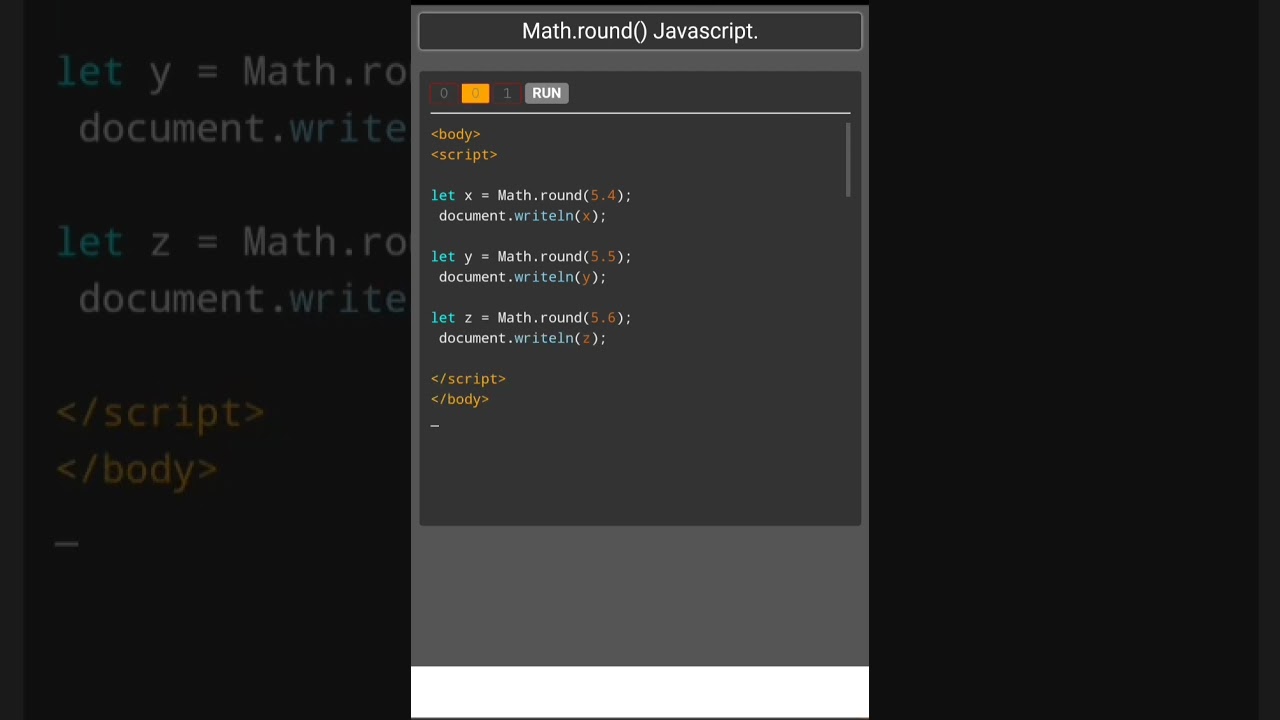Click the line 'let x = Math.round(5.4);'

[531, 196]
